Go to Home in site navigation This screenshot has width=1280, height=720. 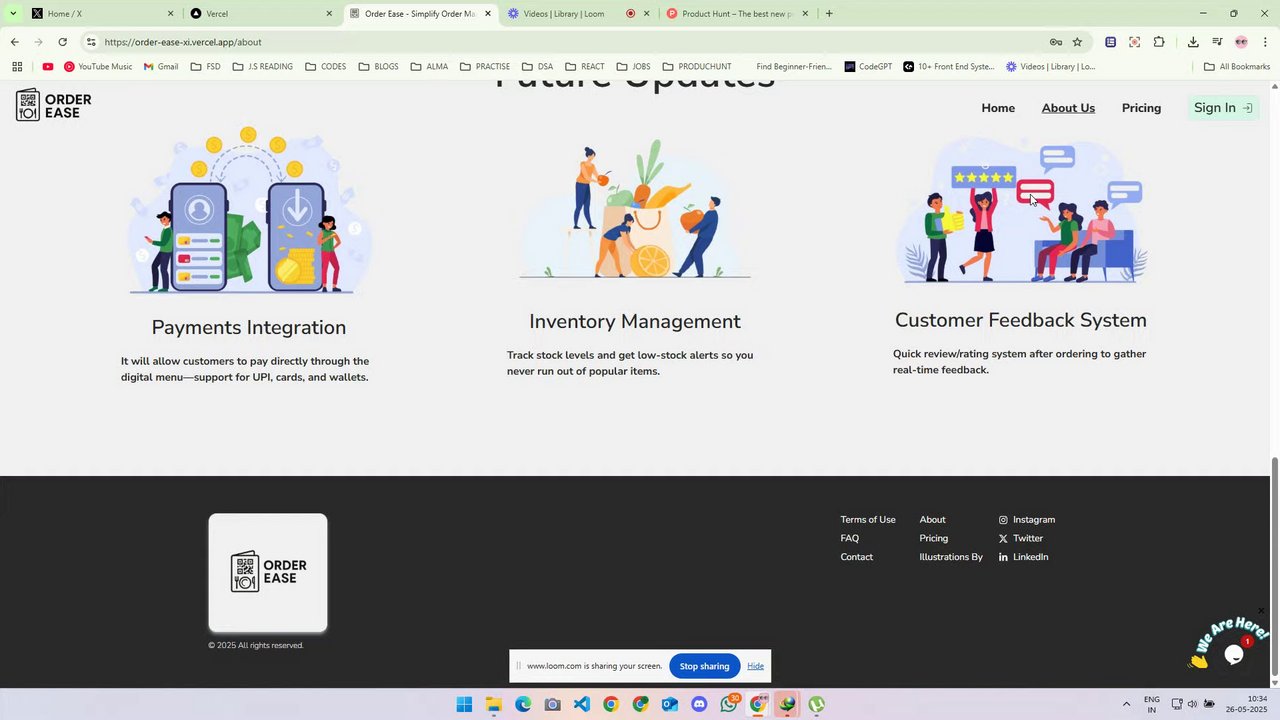[998, 108]
